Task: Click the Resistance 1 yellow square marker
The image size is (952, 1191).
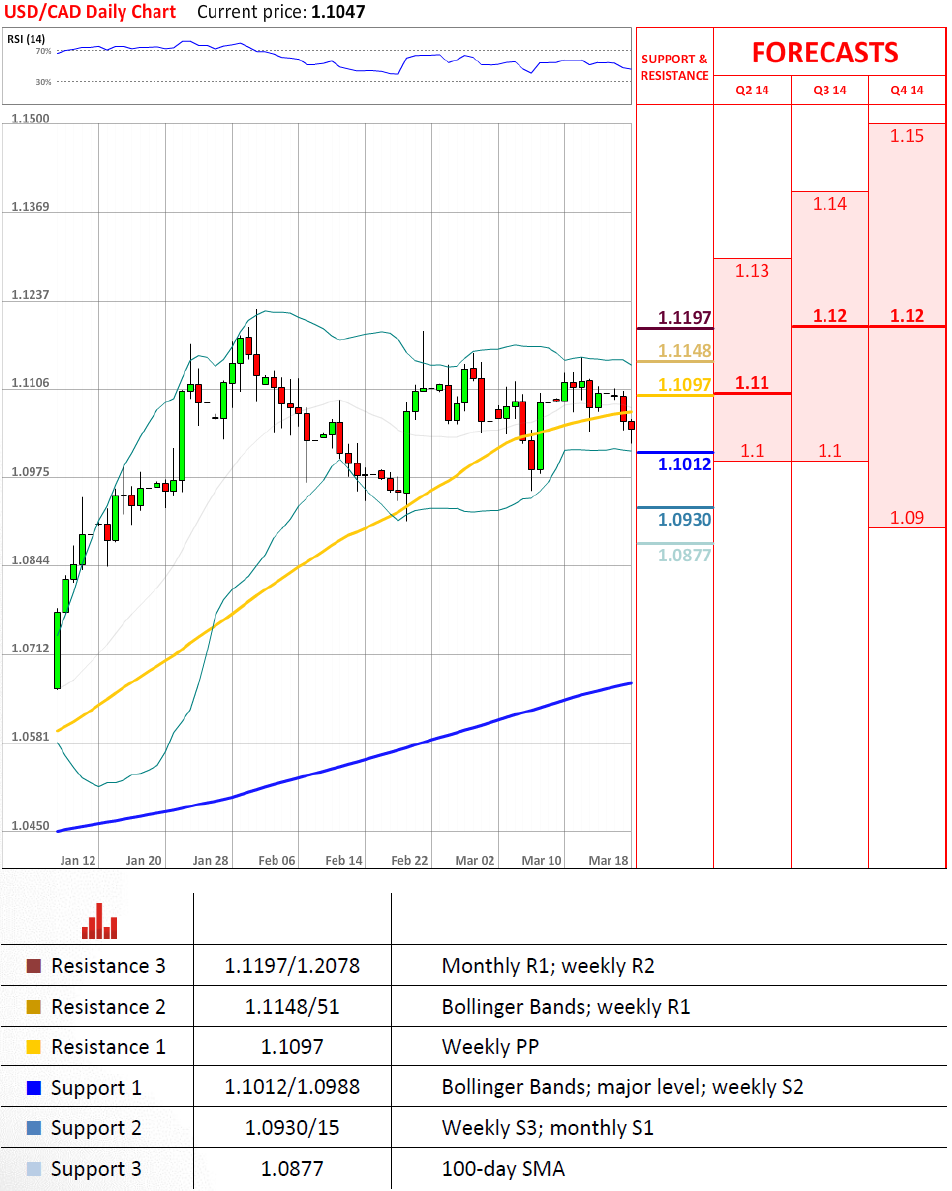Action: 34,1047
